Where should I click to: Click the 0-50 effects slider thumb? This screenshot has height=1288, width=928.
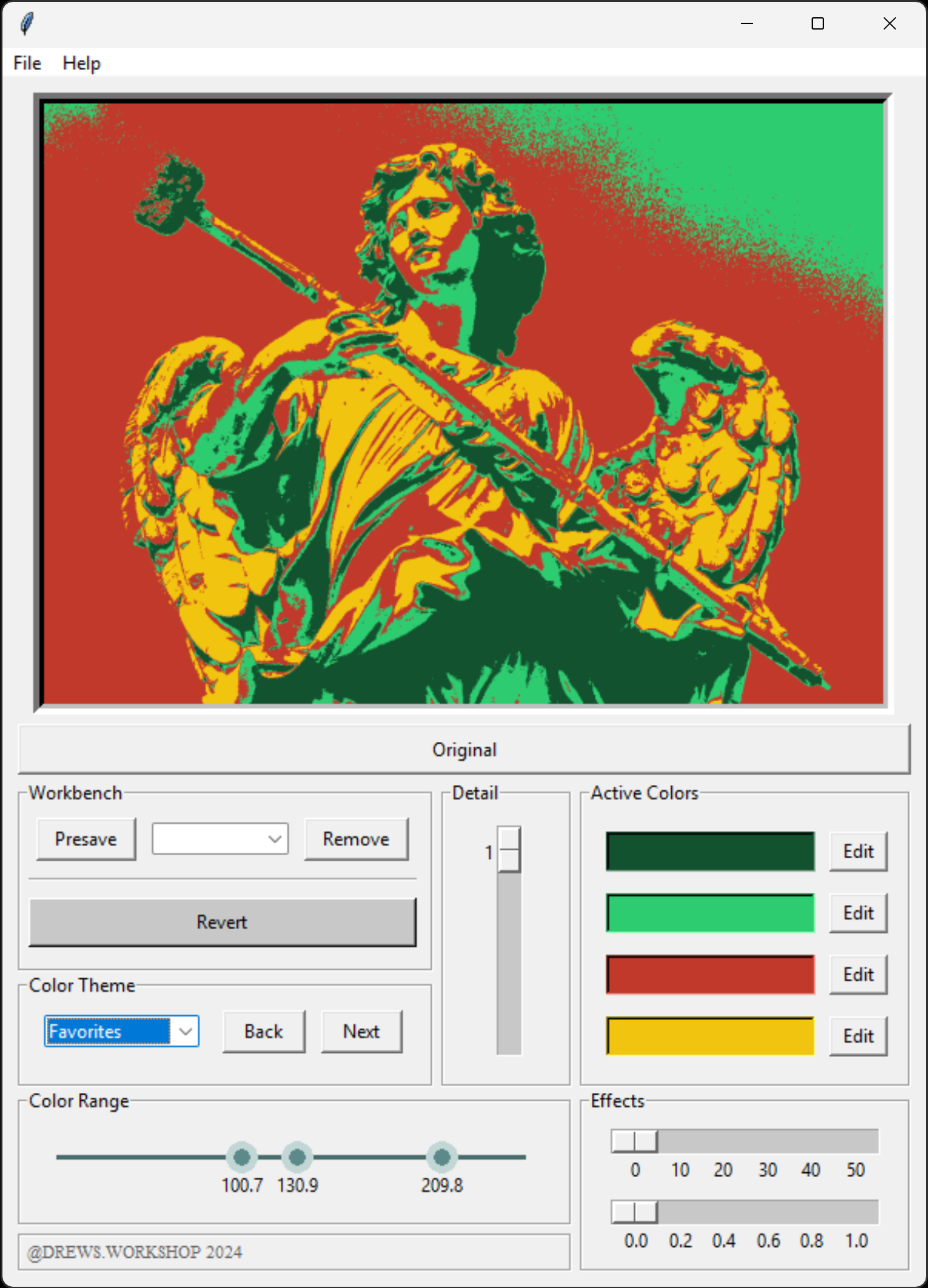[634, 1141]
